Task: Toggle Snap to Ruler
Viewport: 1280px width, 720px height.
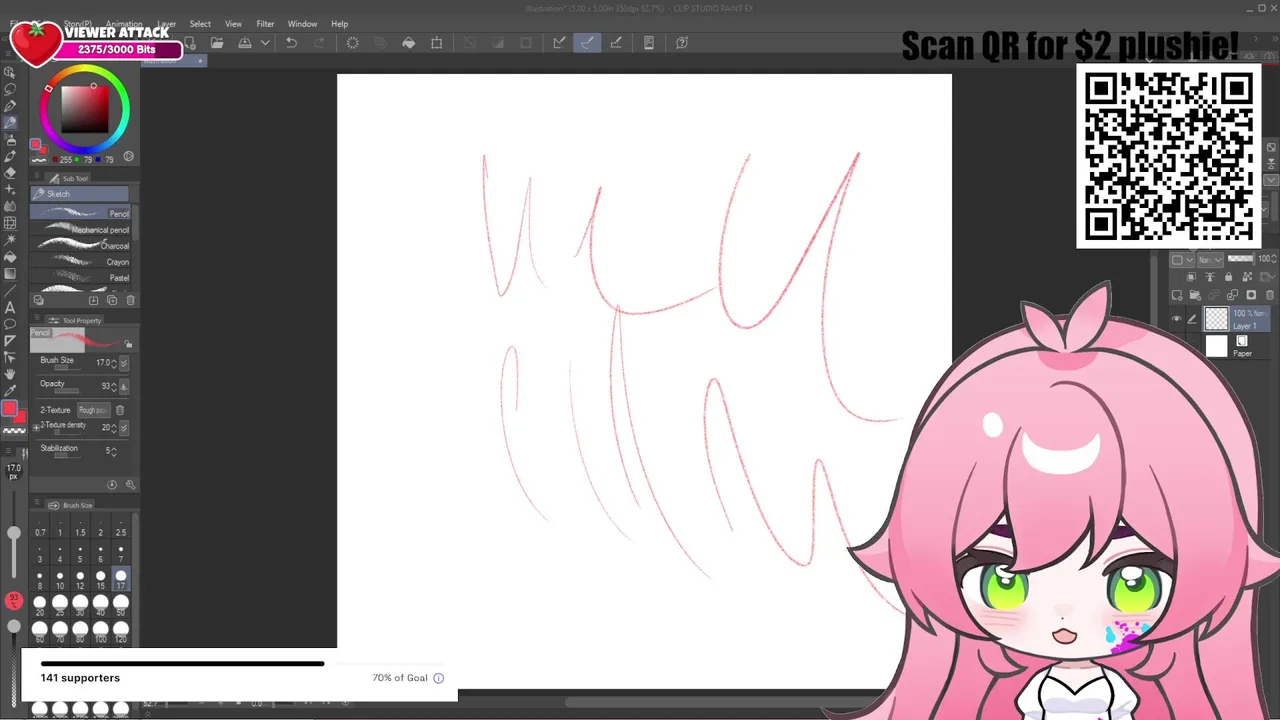Action: pos(559,43)
